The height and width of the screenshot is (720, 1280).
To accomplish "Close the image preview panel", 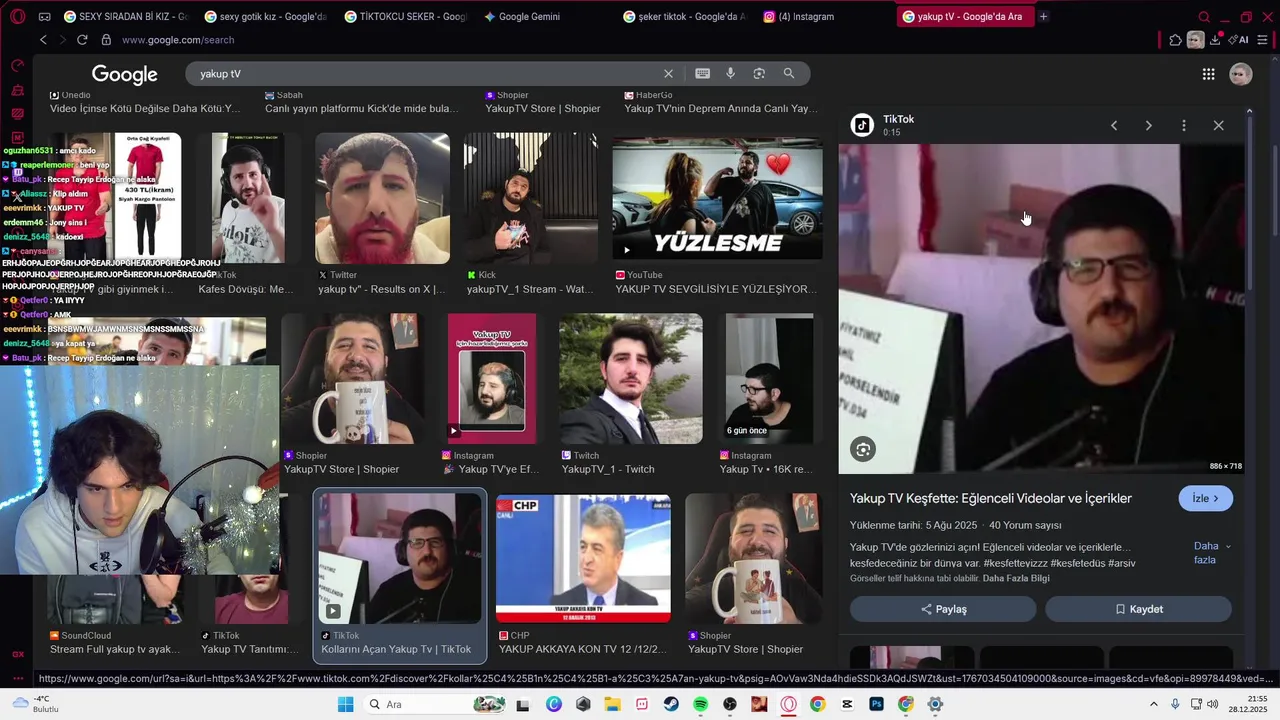I will point(1218,126).
